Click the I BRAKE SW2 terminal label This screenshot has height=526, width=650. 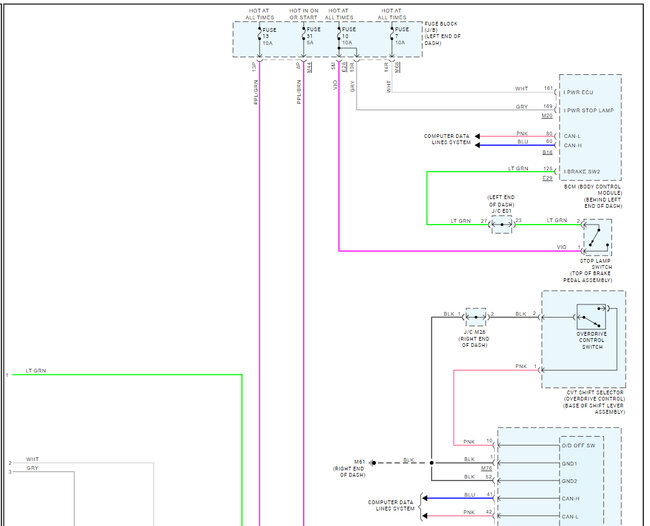(x=582, y=172)
